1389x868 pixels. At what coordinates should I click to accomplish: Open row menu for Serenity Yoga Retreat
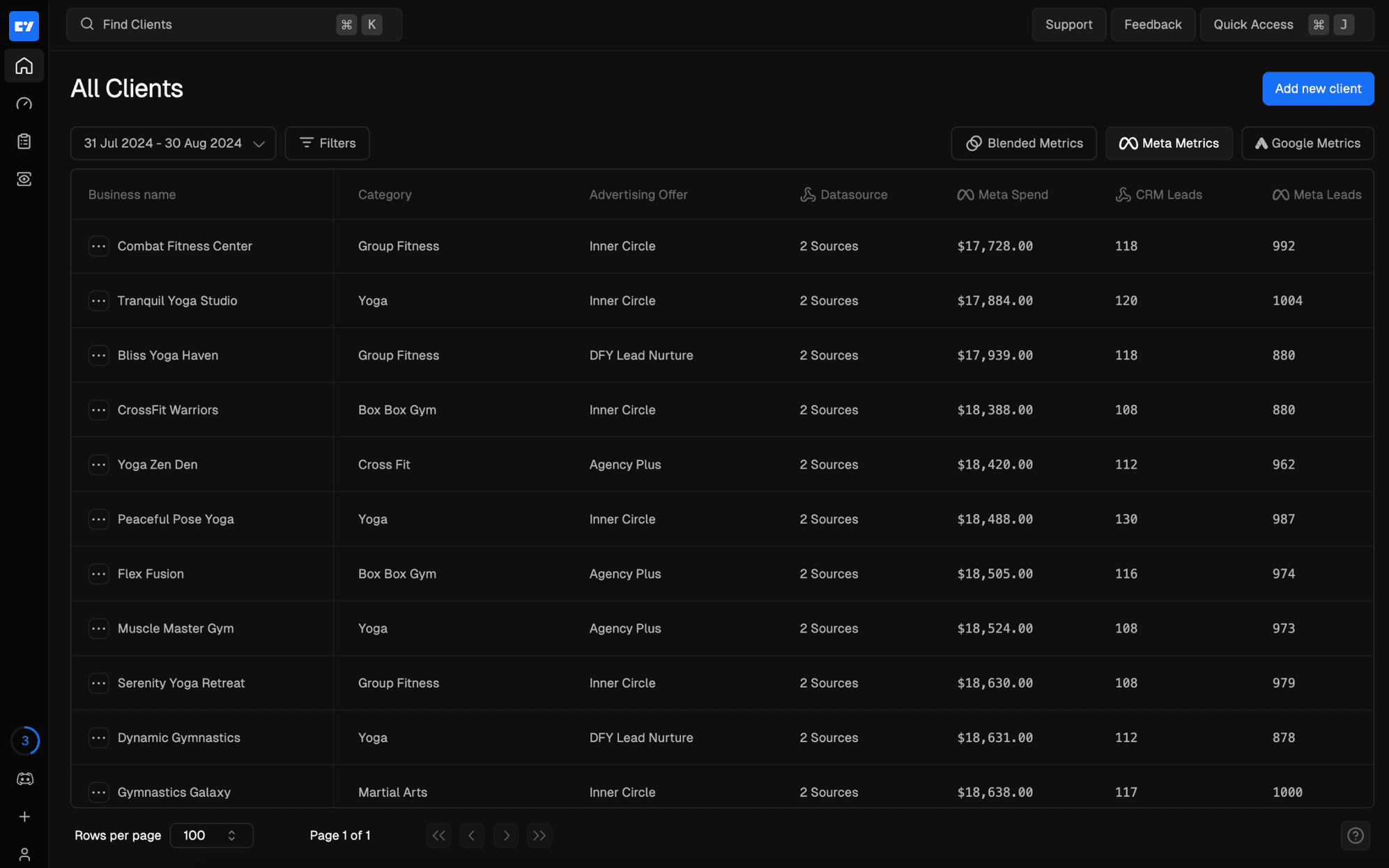click(98, 683)
